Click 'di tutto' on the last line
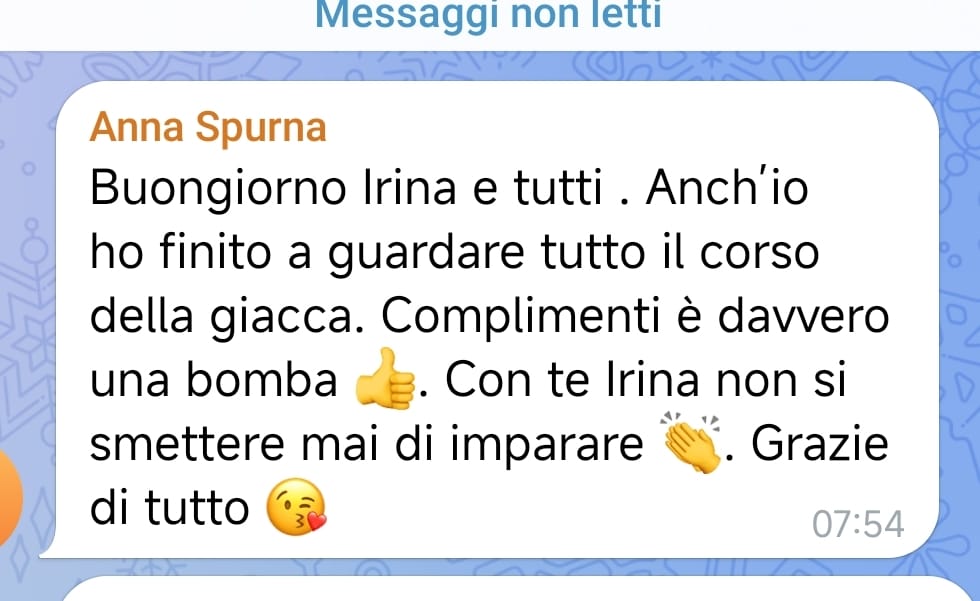Viewport: 980px width, 601px height. click(x=169, y=507)
